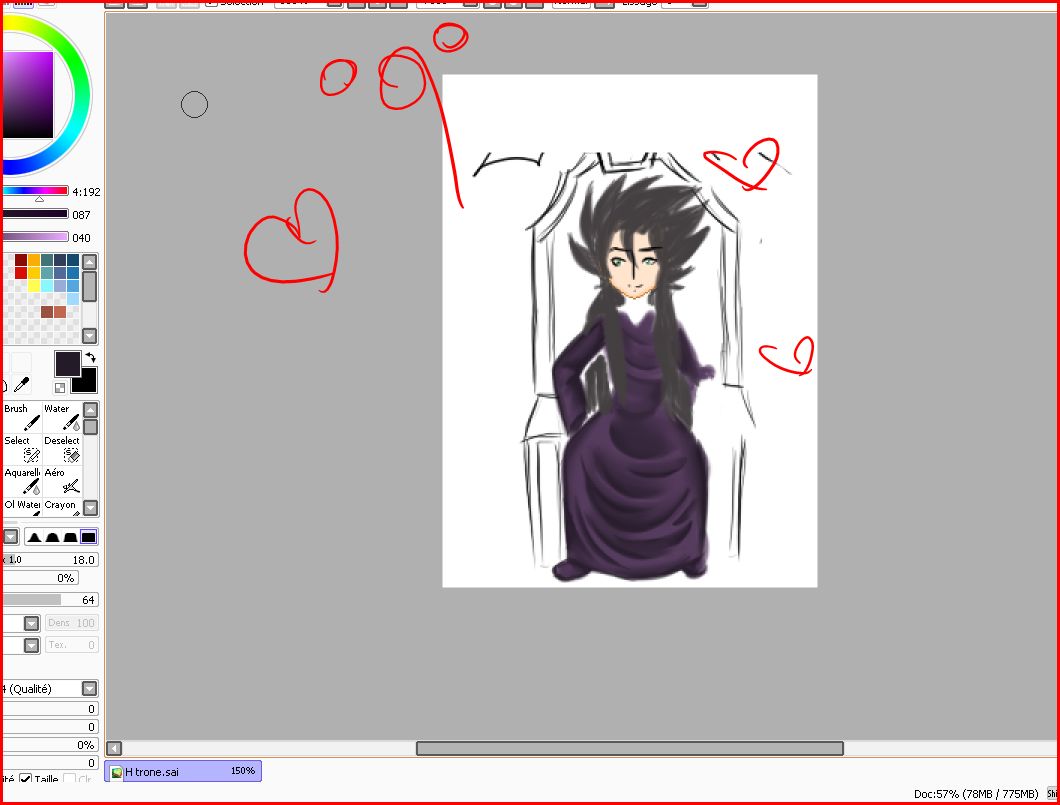1060x805 pixels.
Task: Toggle the transparent color button
Action: click(x=61, y=387)
